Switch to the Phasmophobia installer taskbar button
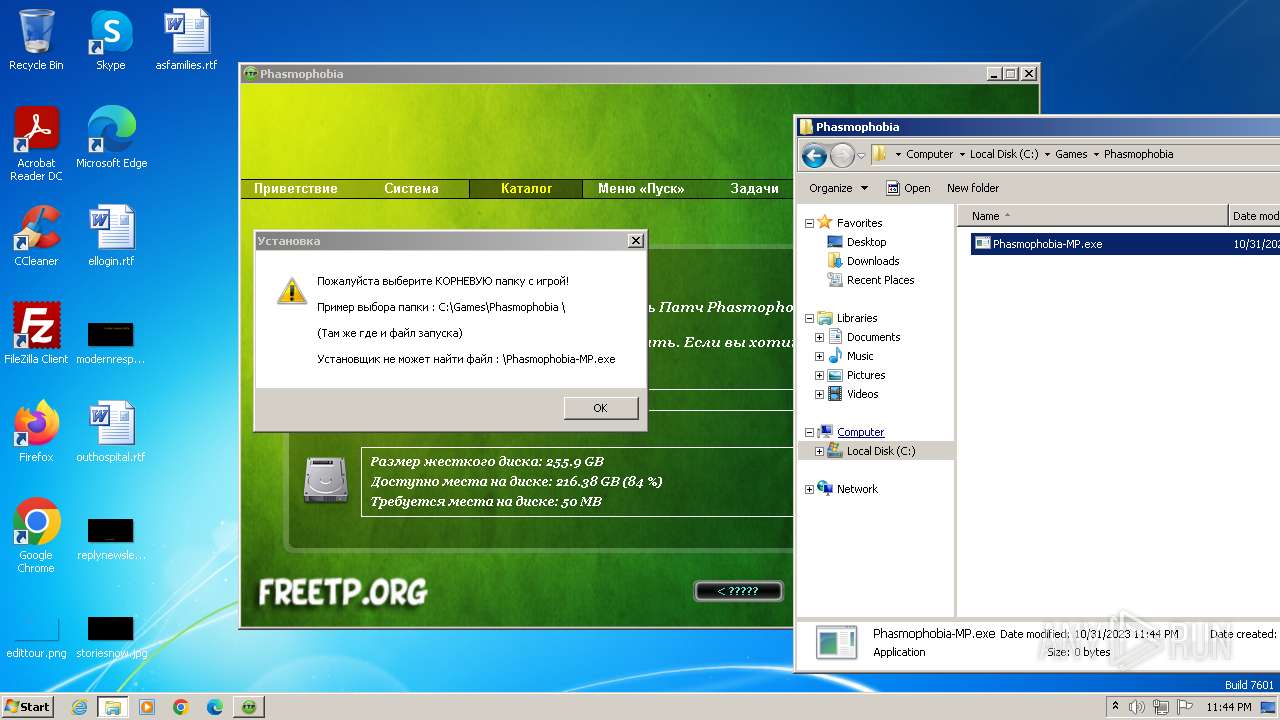The width and height of the screenshot is (1280, 720). 249,707
